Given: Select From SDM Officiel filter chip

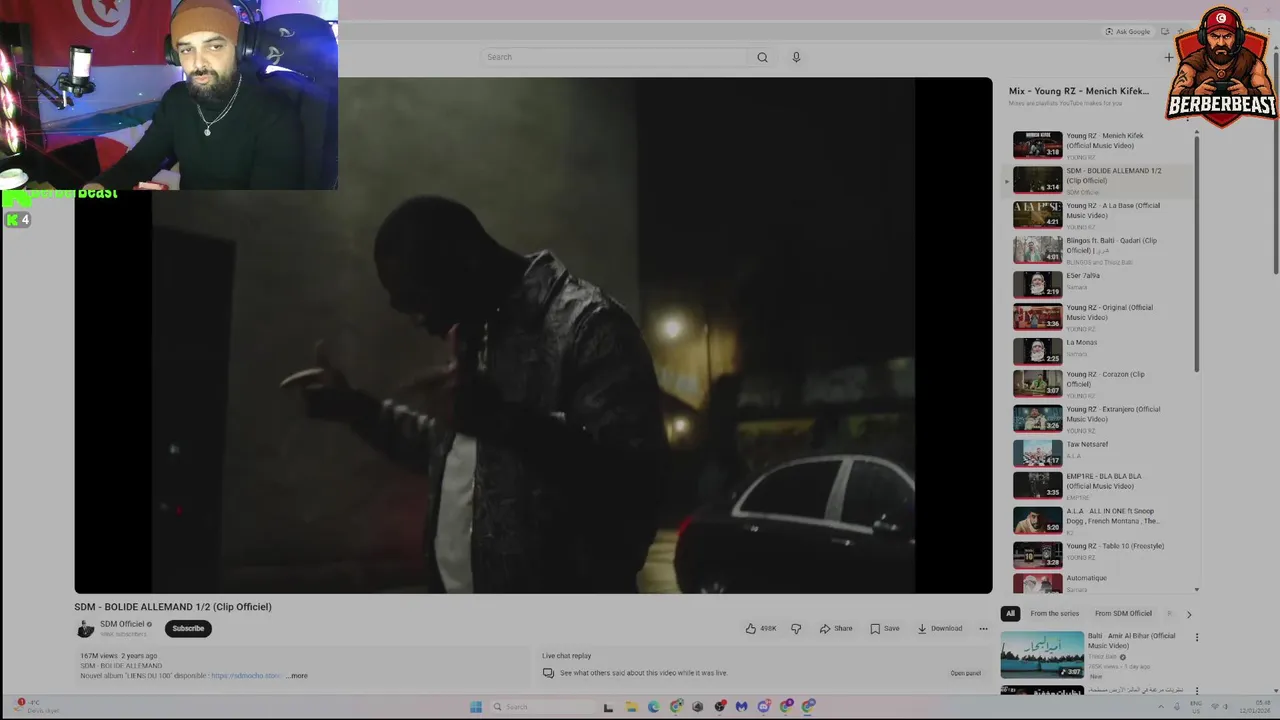Looking at the screenshot, I should (x=1123, y=613).
